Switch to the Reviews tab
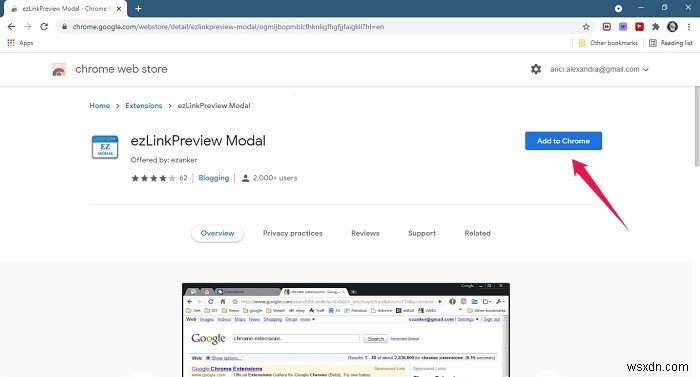This screenshot has height=377, width=700. 365,233
